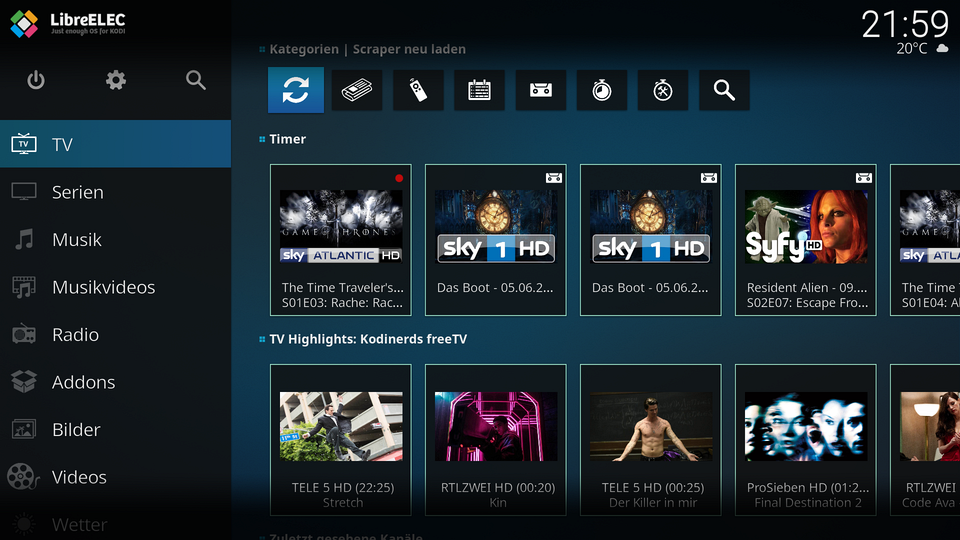Open TELE 5 HD Stretch highlight
Image resolution: width=960 pixels, height=540 pixels.
point(341,440)
